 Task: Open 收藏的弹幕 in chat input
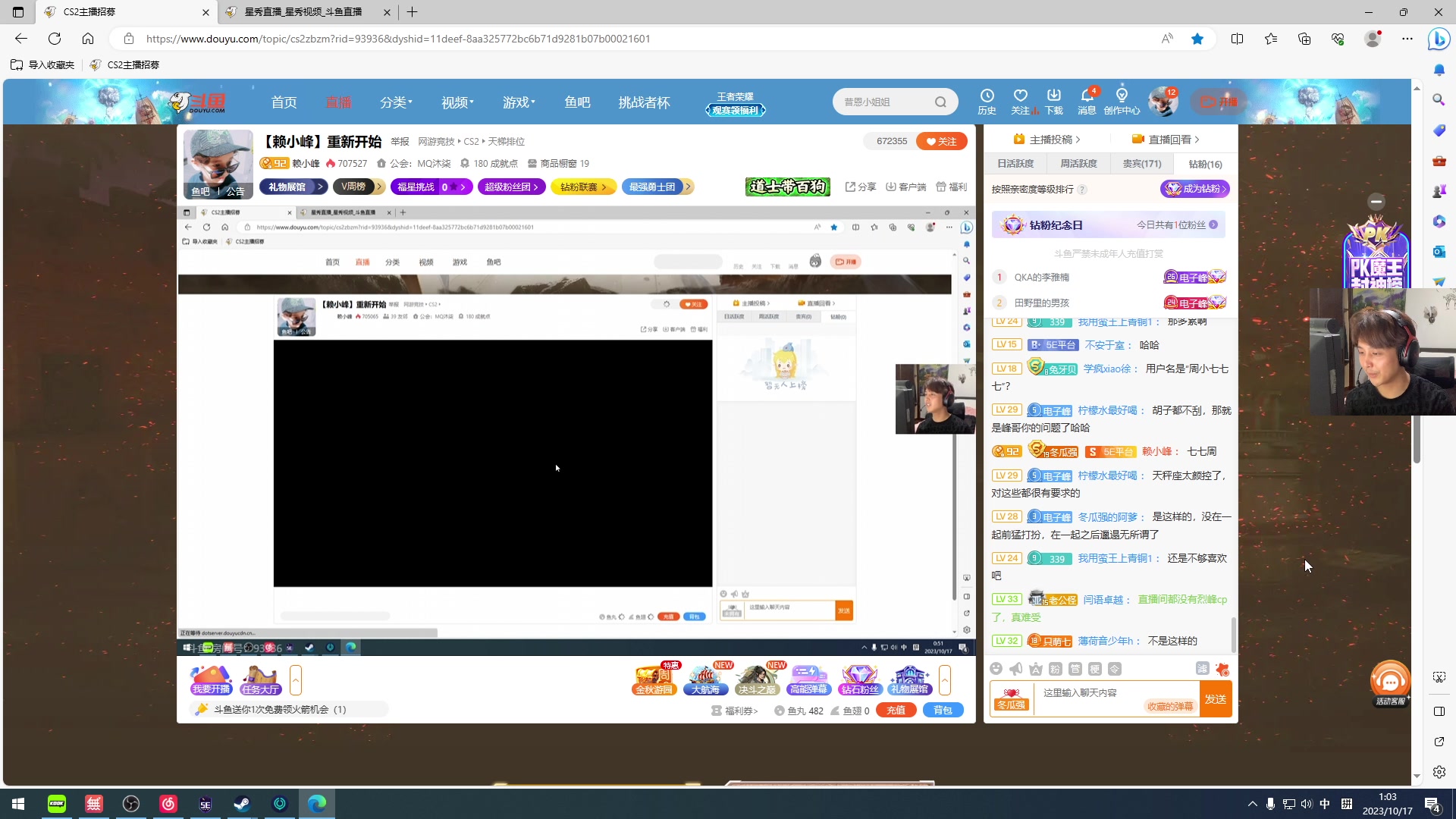pyautogui.click(x=1169, y=707)
